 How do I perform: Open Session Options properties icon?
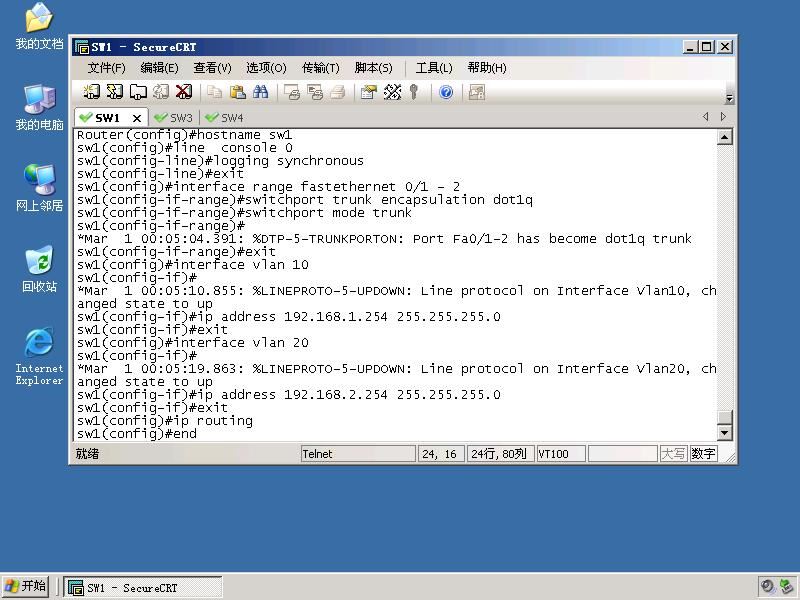[368, 92]
